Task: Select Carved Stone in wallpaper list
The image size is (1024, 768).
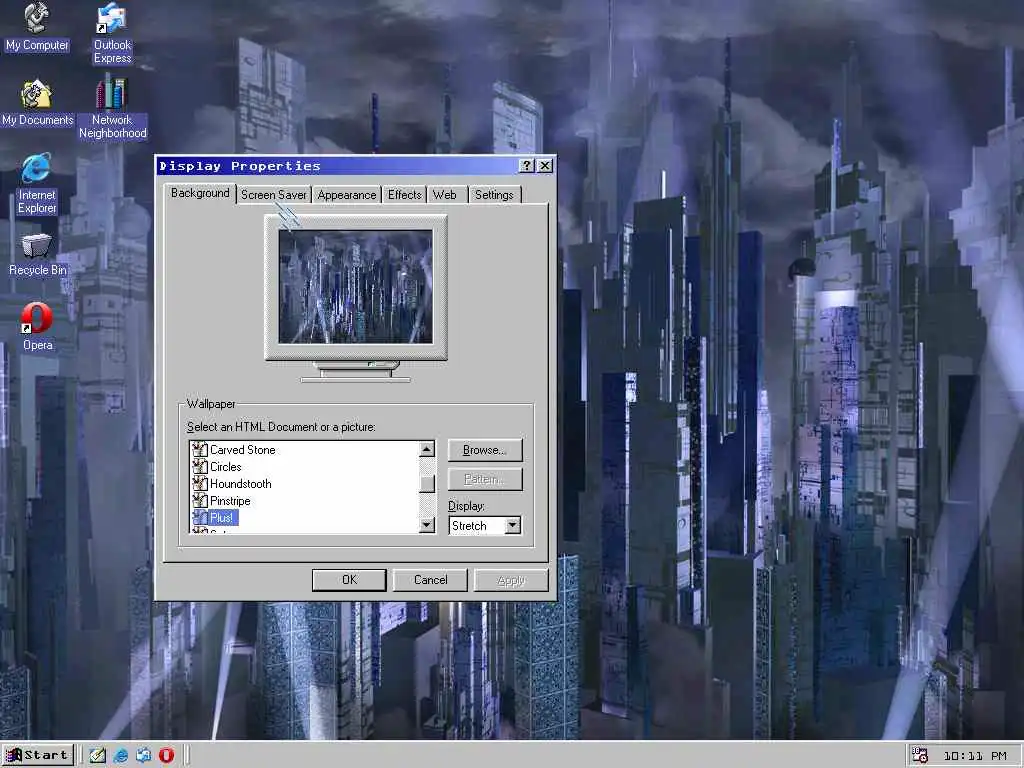Action: [242, 450]
